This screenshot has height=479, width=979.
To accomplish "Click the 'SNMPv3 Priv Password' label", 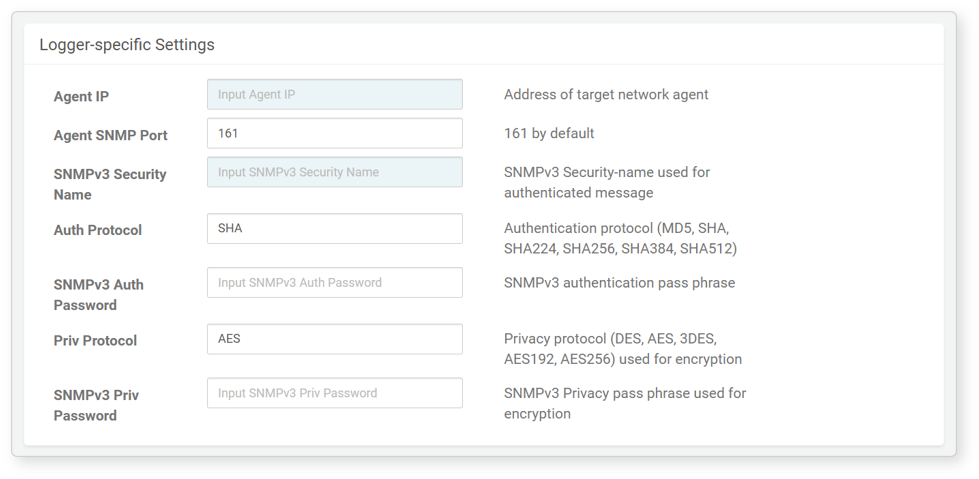I will tap(96, 405).
